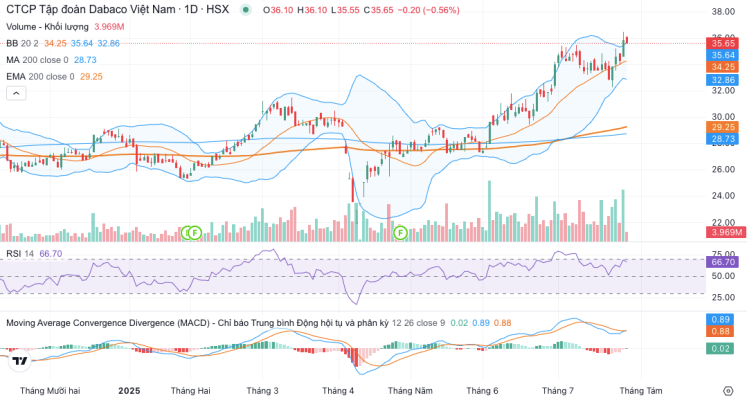Click the 24.00 price scale value
The width and height of the screenshot is (747, 400).
tap(723, 196)
